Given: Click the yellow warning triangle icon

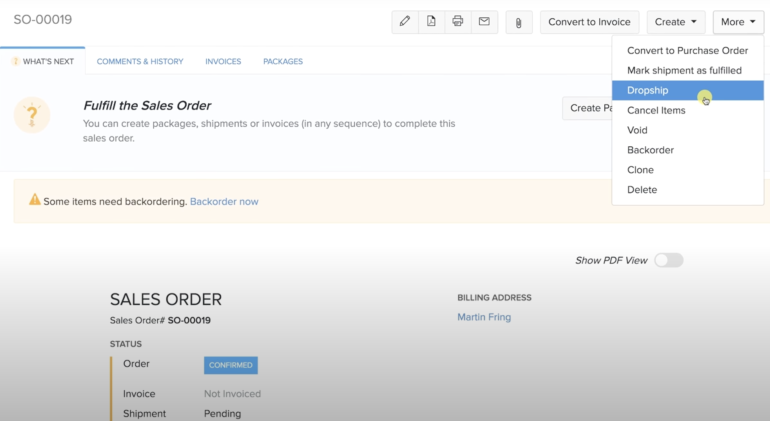Looking at the screenshot, I should 35,201.
